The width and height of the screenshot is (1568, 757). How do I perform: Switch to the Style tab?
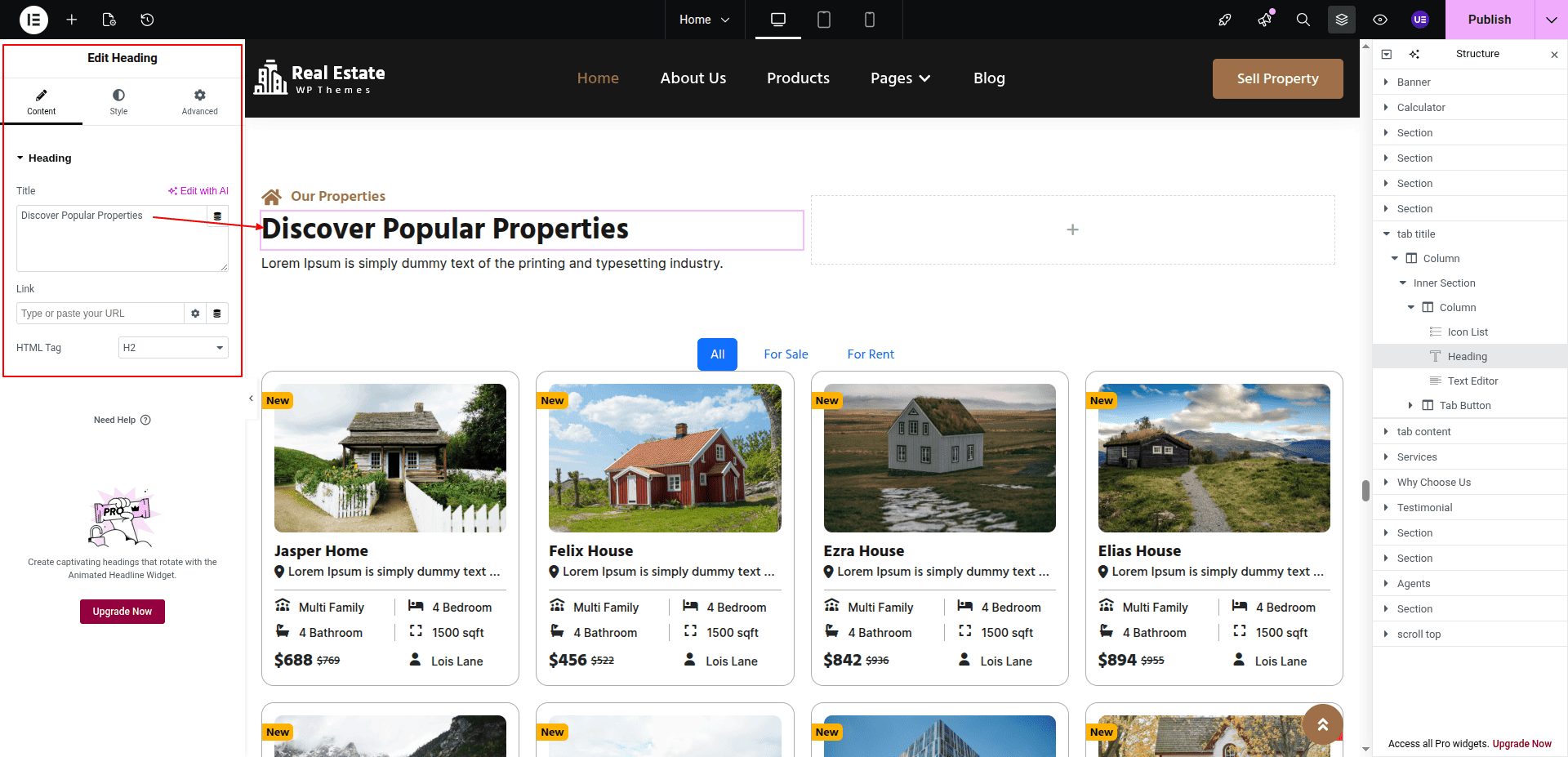click(x=118, y=101)
